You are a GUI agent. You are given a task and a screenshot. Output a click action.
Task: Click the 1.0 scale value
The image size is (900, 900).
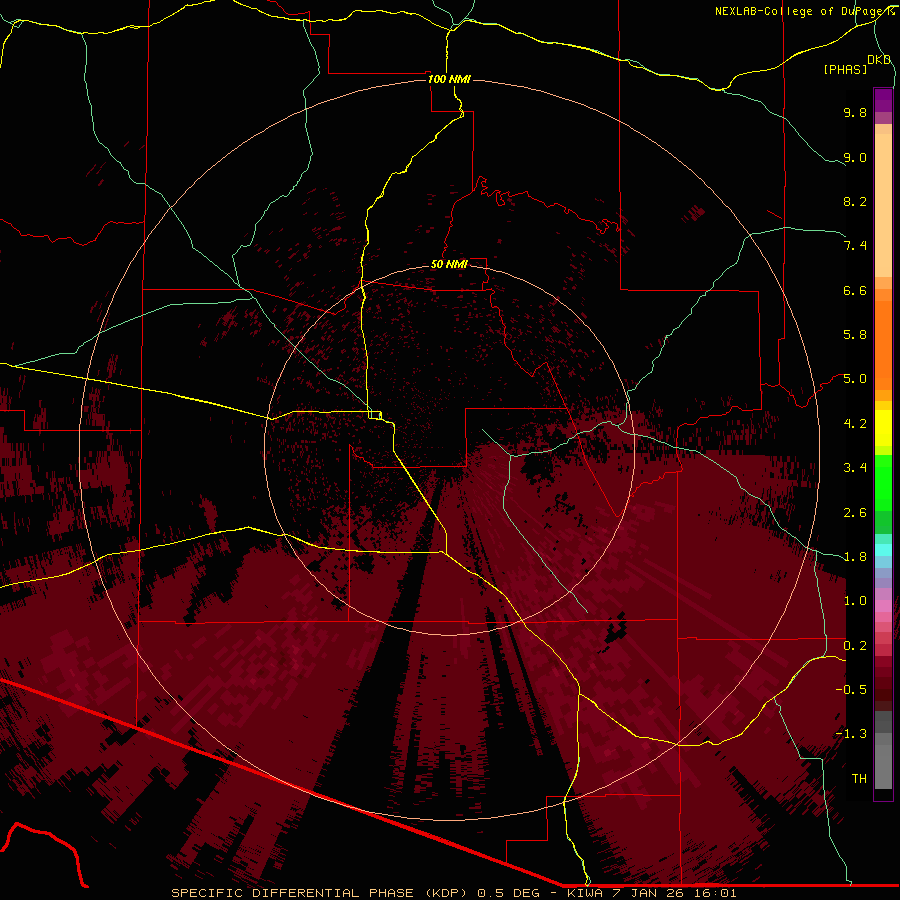[x=855, y=601]
